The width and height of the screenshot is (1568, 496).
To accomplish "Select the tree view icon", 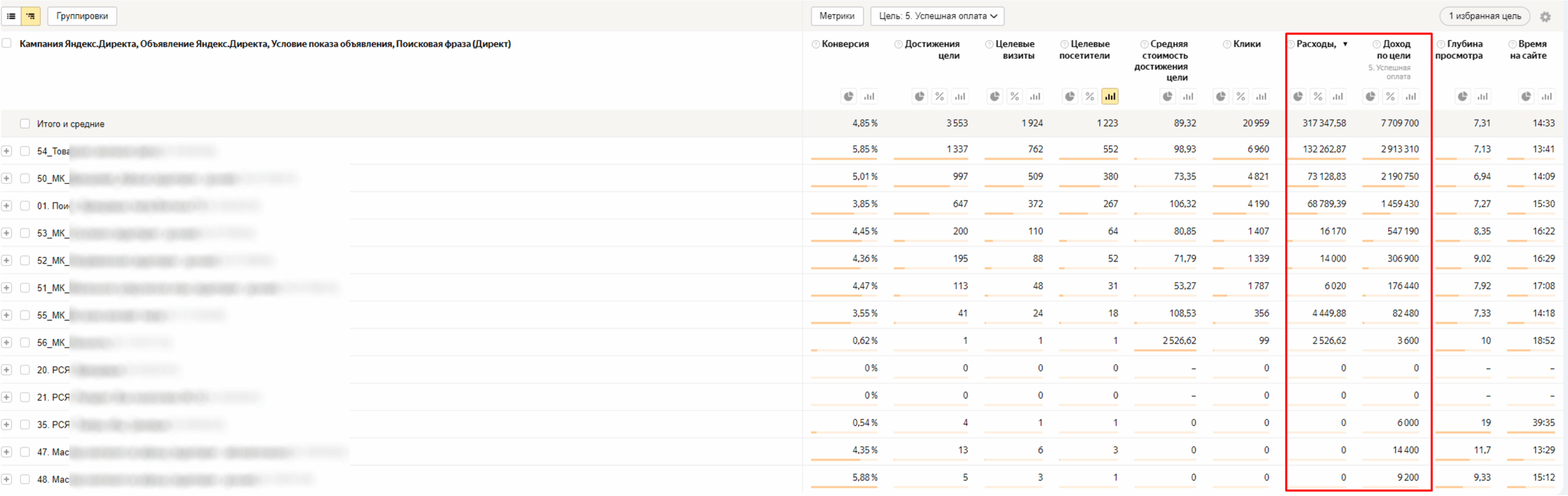I will pyautogui.click(x=31, y=16).
